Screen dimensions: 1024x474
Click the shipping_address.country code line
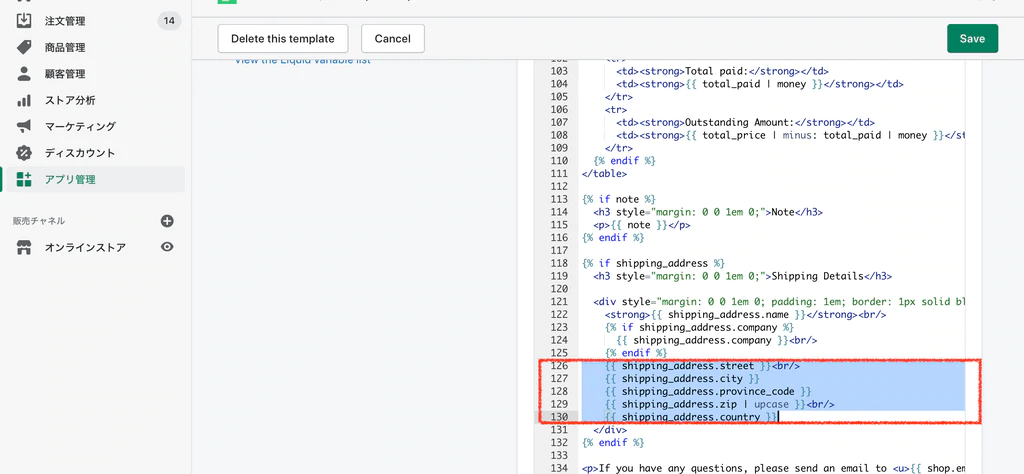(x=691, y=417)
